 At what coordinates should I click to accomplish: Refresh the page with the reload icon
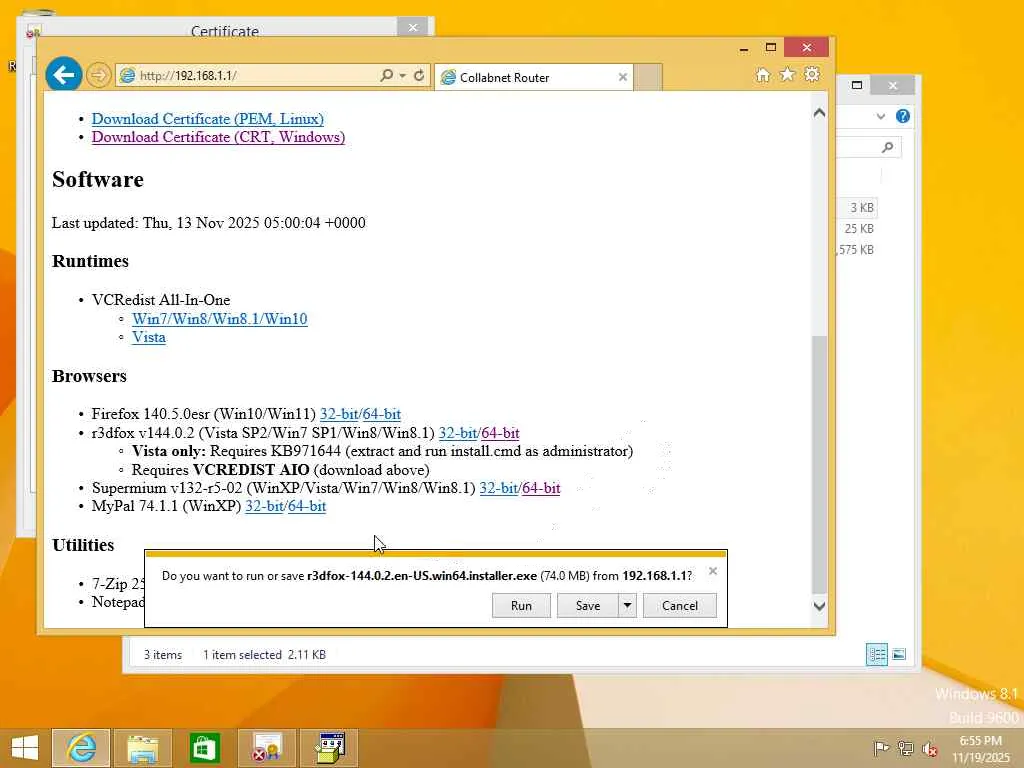(419, 76)
